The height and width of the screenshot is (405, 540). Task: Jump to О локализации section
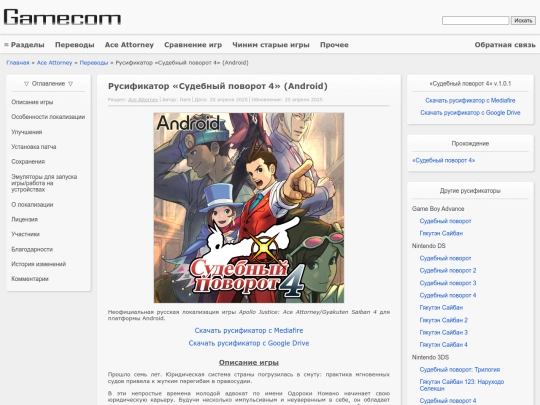click(x=32, y=205)
